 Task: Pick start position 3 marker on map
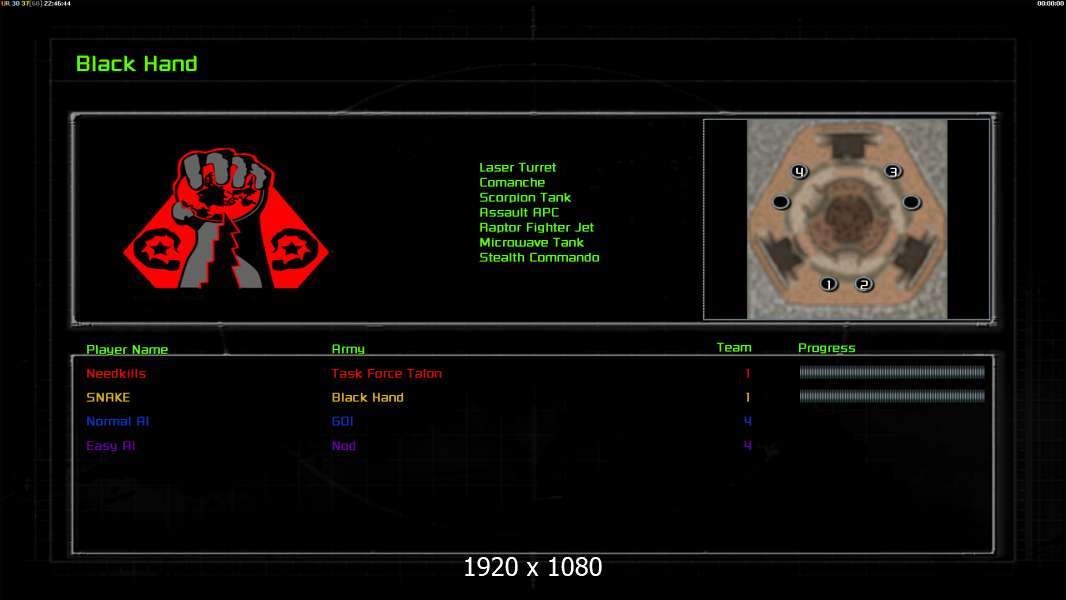(893, 171)
